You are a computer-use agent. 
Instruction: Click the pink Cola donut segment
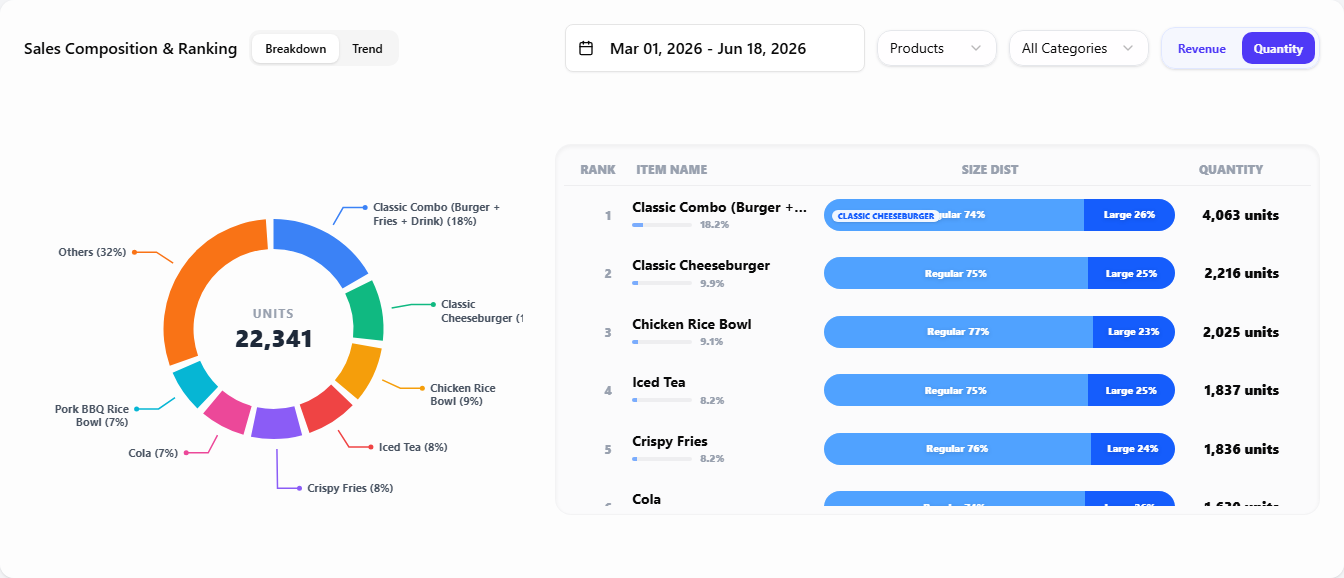pyautogui.click(x=227, y=411)
